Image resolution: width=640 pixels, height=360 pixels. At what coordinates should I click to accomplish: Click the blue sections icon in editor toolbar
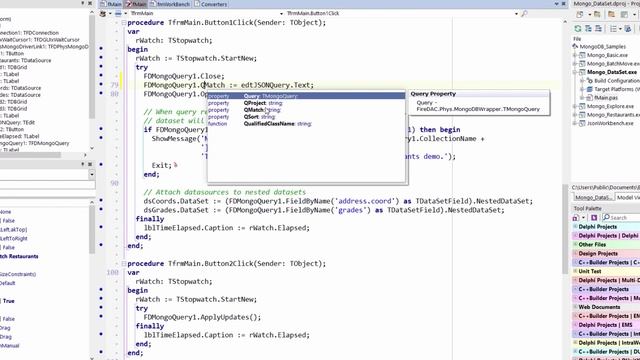click(x=118, y=13)
